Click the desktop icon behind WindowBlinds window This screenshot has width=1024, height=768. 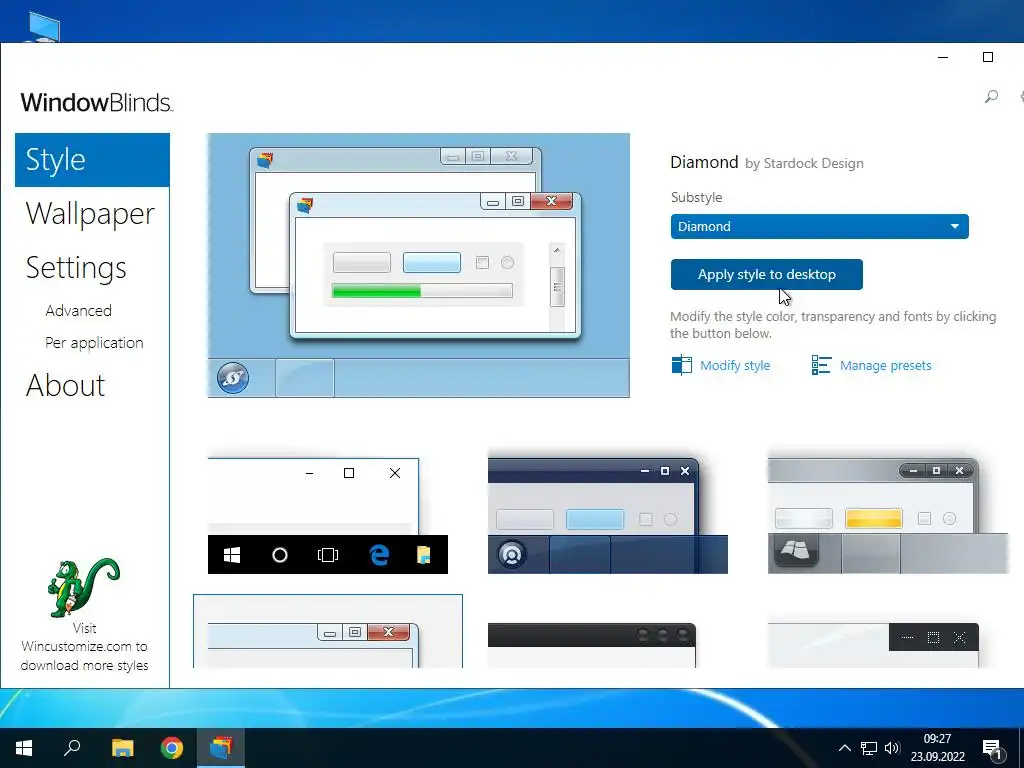coord(44,29)
